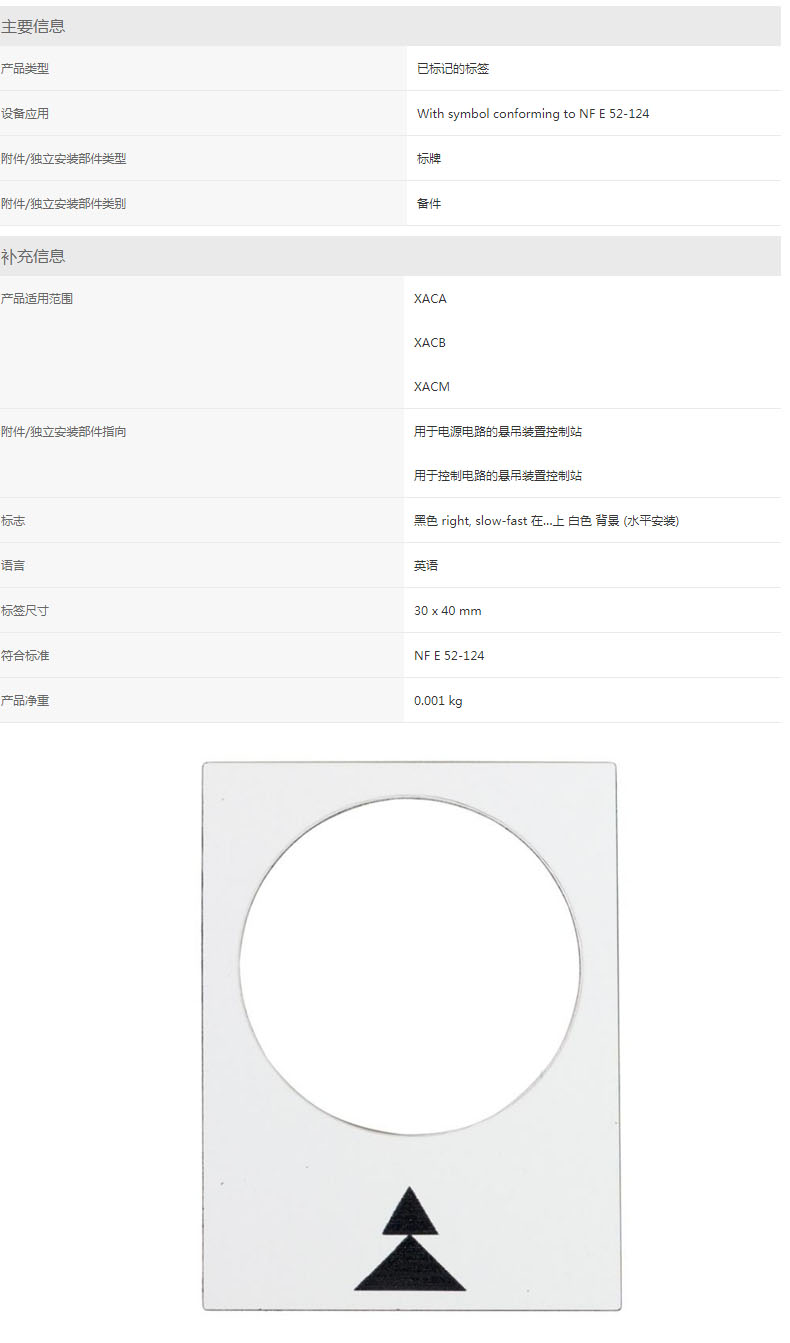The image size is (790, 1343).
Task: Collapse the 补充信息 section header
Action: [x=33, y=257]
